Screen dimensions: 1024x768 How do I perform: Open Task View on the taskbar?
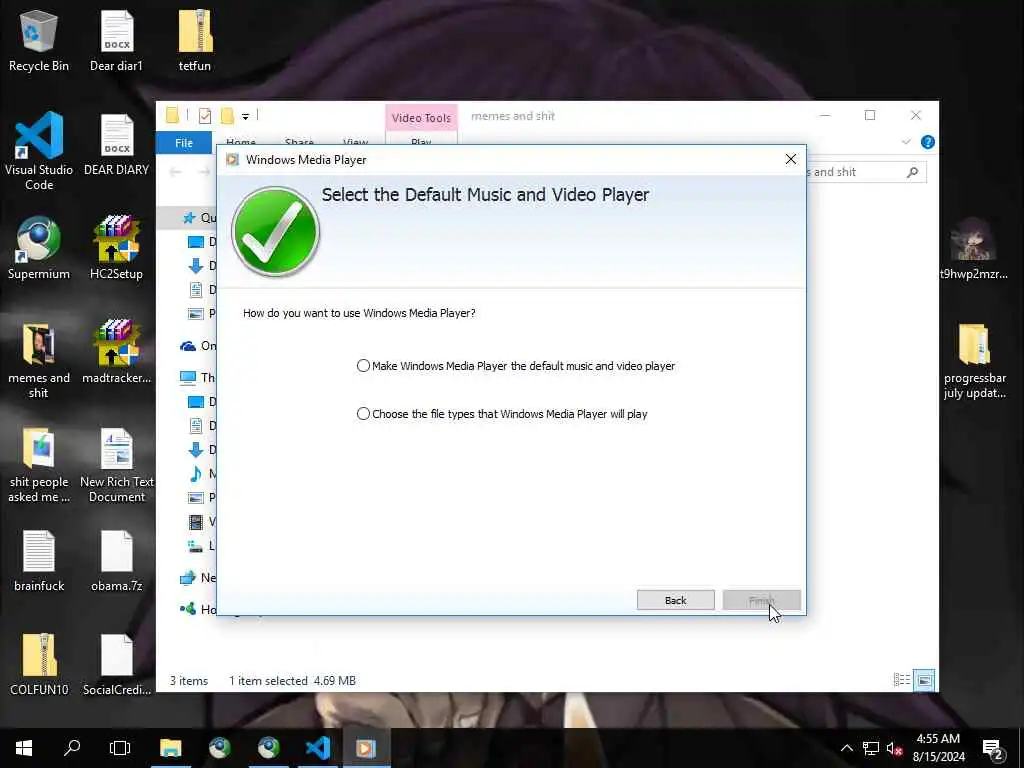[x=120, y=748]
